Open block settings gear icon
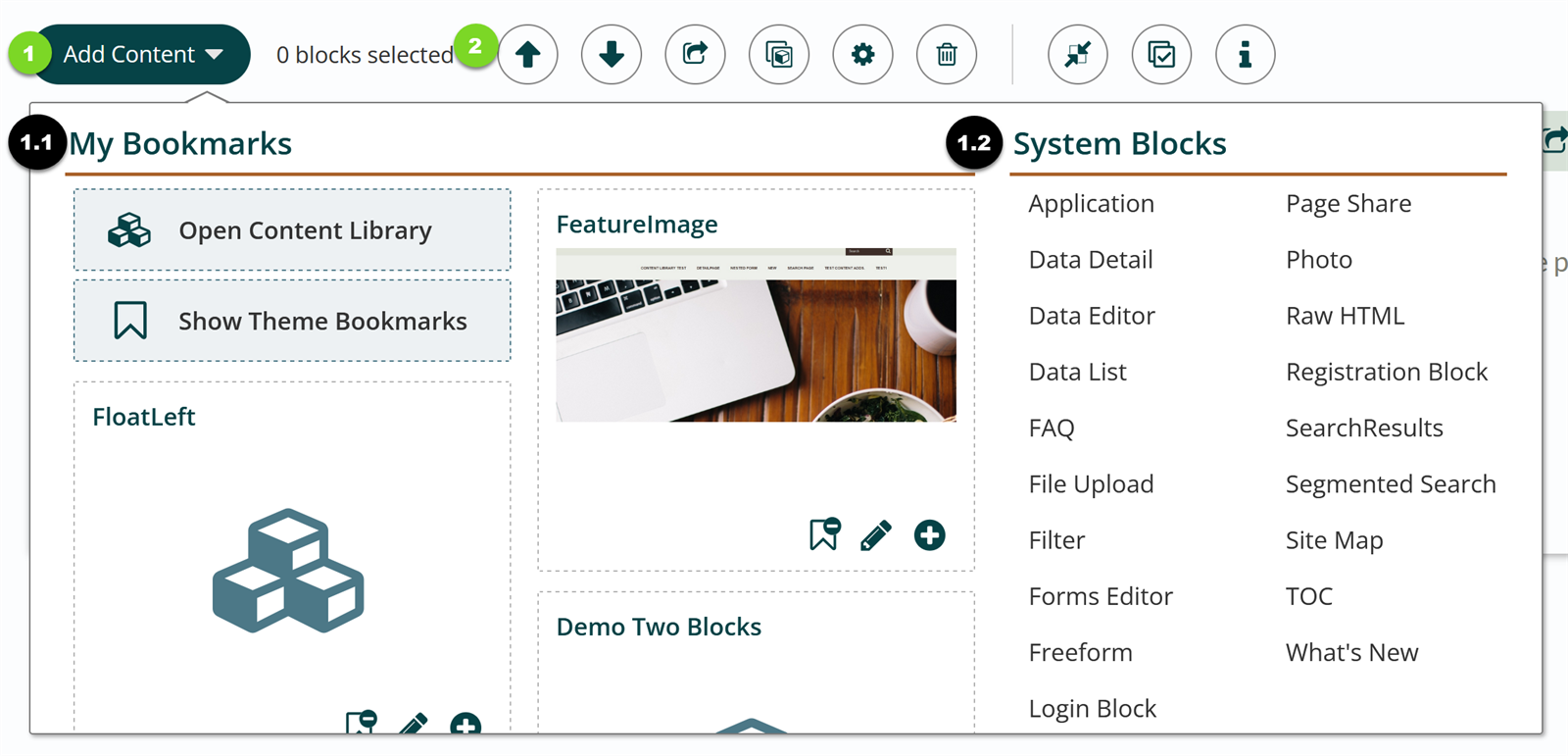 coord(862,54)
